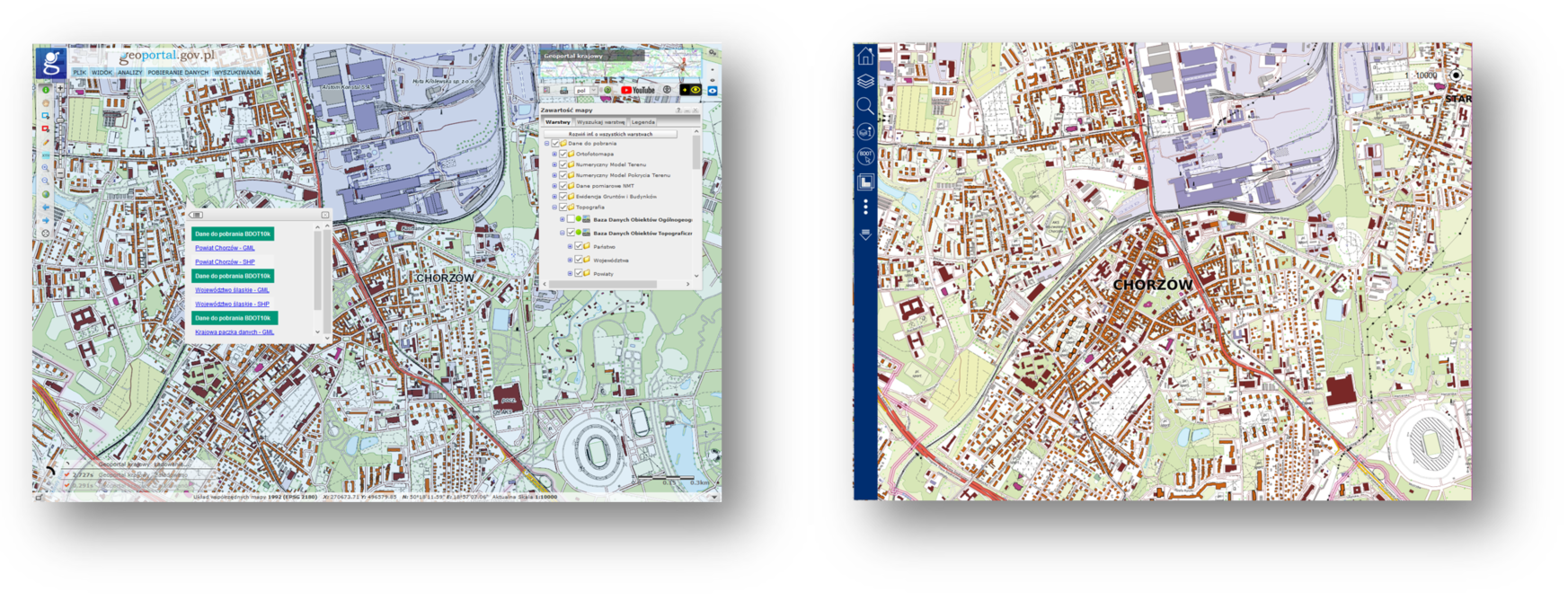Toggle the Numeryczny Model Terenu checkbox
The height and width of the screenshot is (601, 1568).
(563, 164)
